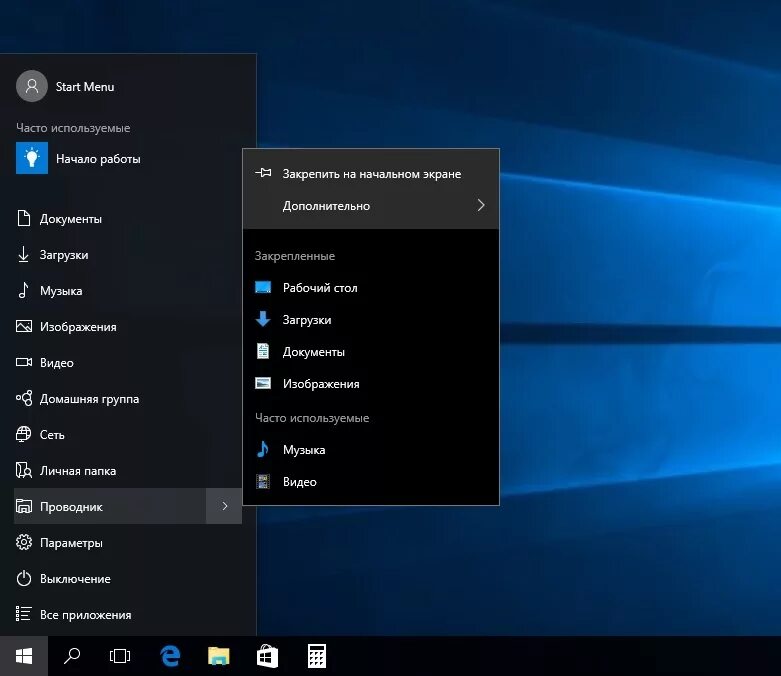The width and height of the screenshot is (781, 676).
Task: Open search magnifier on the taskbar
Action: tap(72, 656)
